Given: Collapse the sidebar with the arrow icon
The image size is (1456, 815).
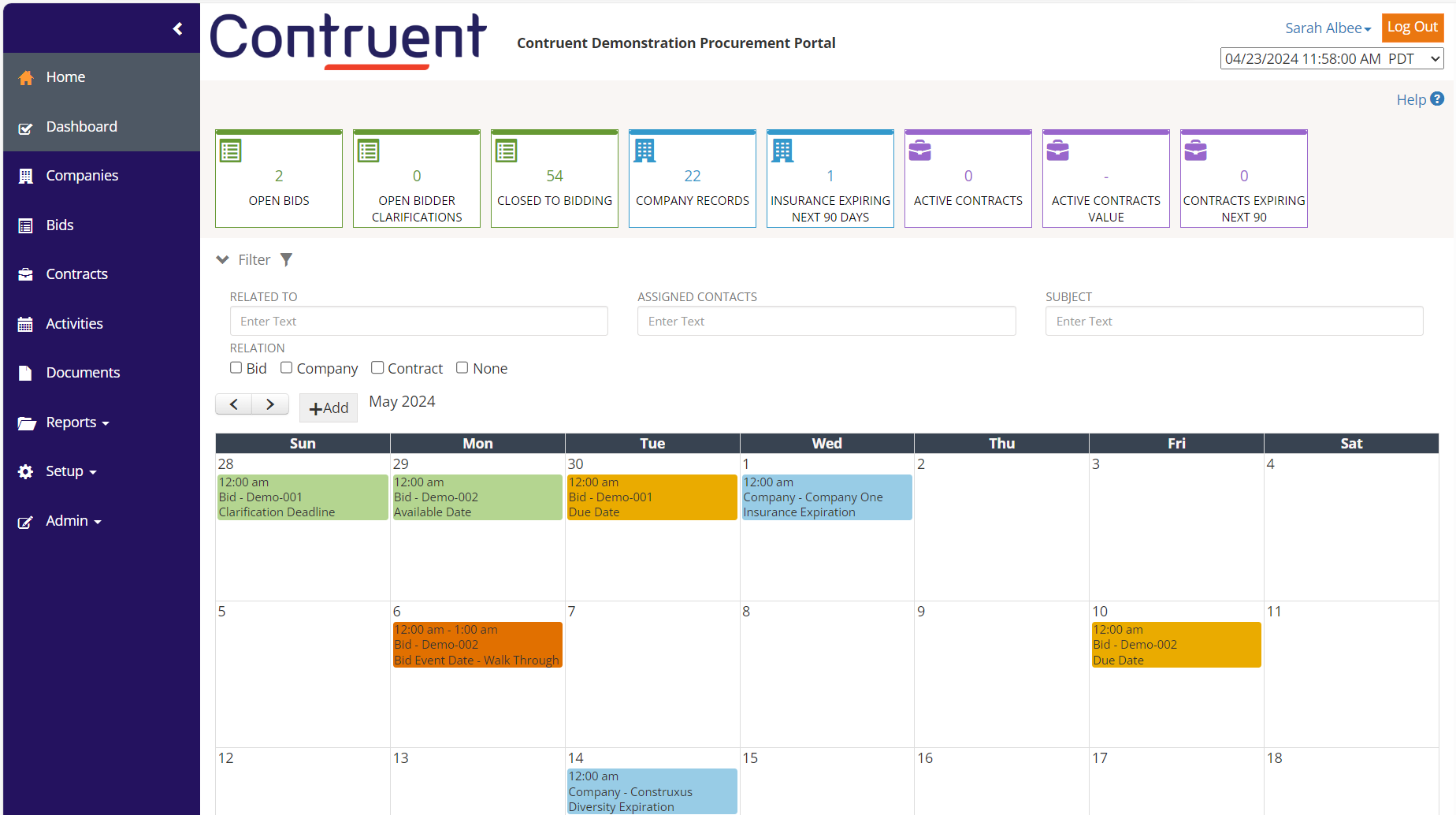Looking at the screenshot, I should point(177,29).
